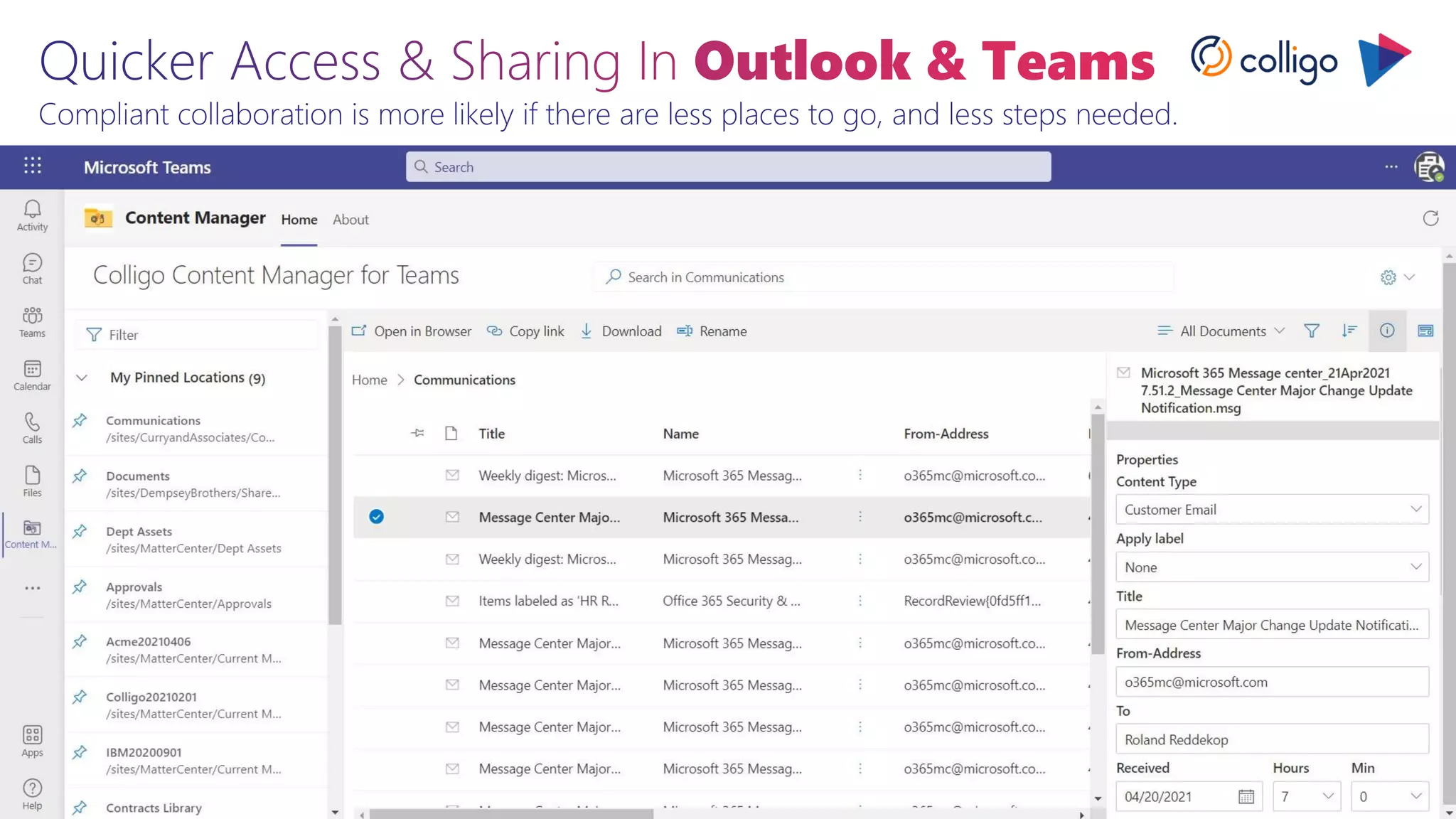Collapse My Pinned Locations group

pos(82,378)
